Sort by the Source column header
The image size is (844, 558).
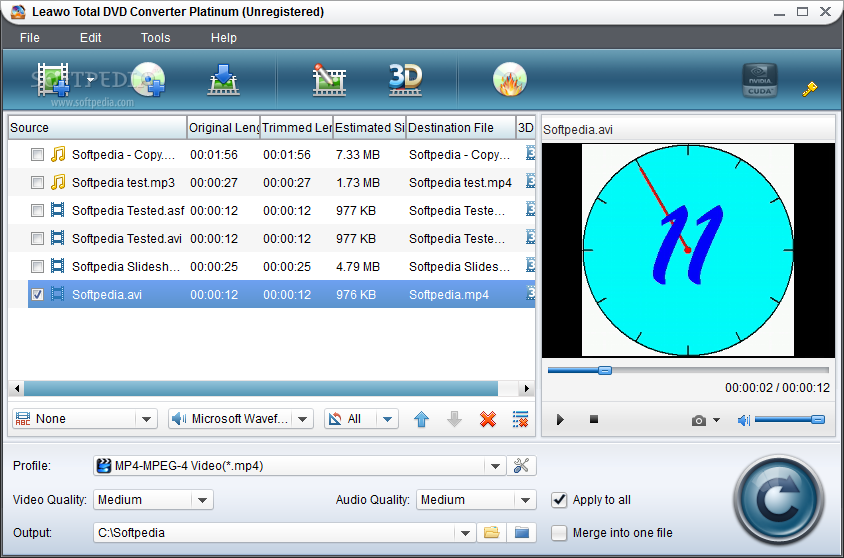[97, 128]
